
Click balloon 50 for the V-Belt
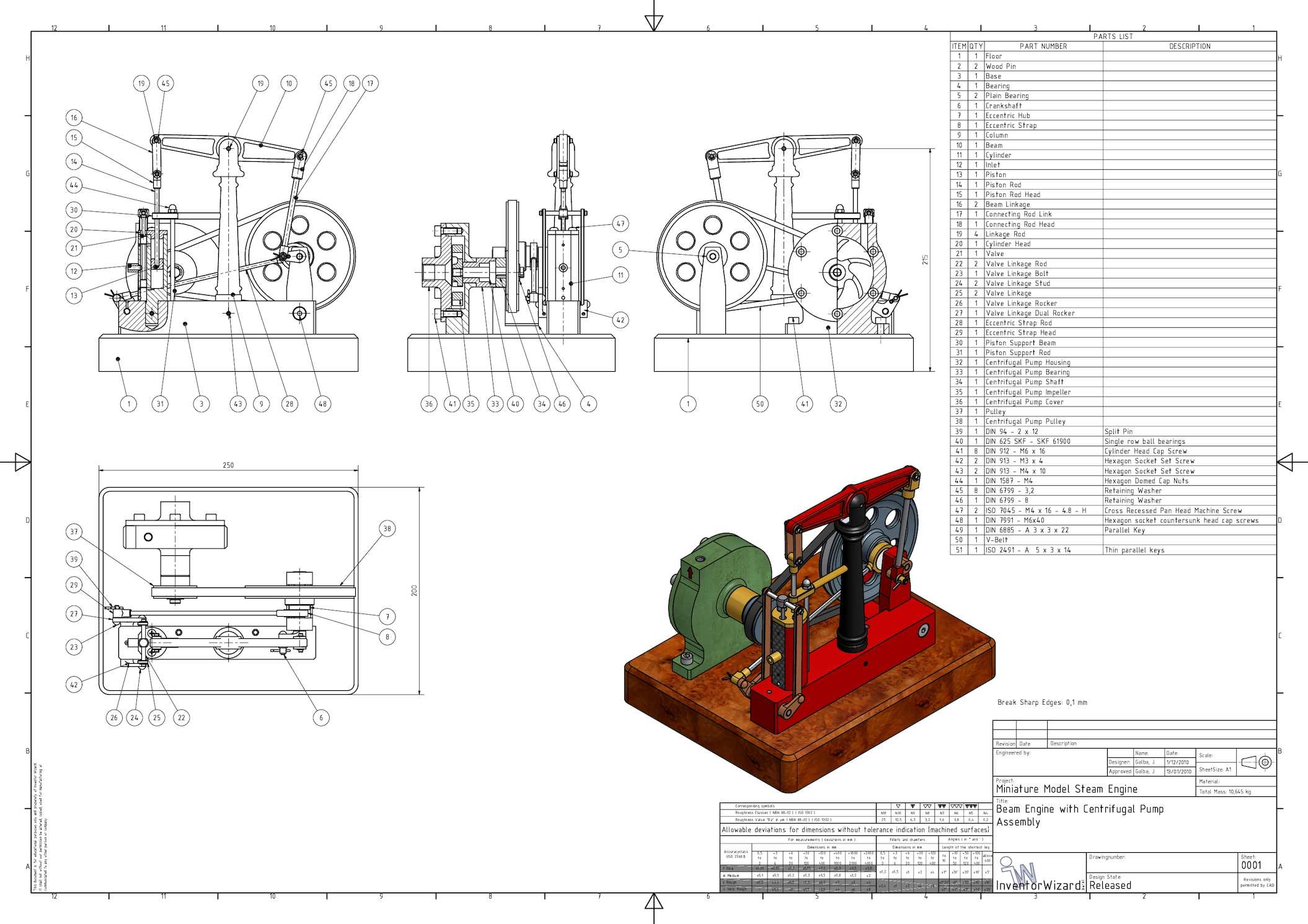[760, 404]
